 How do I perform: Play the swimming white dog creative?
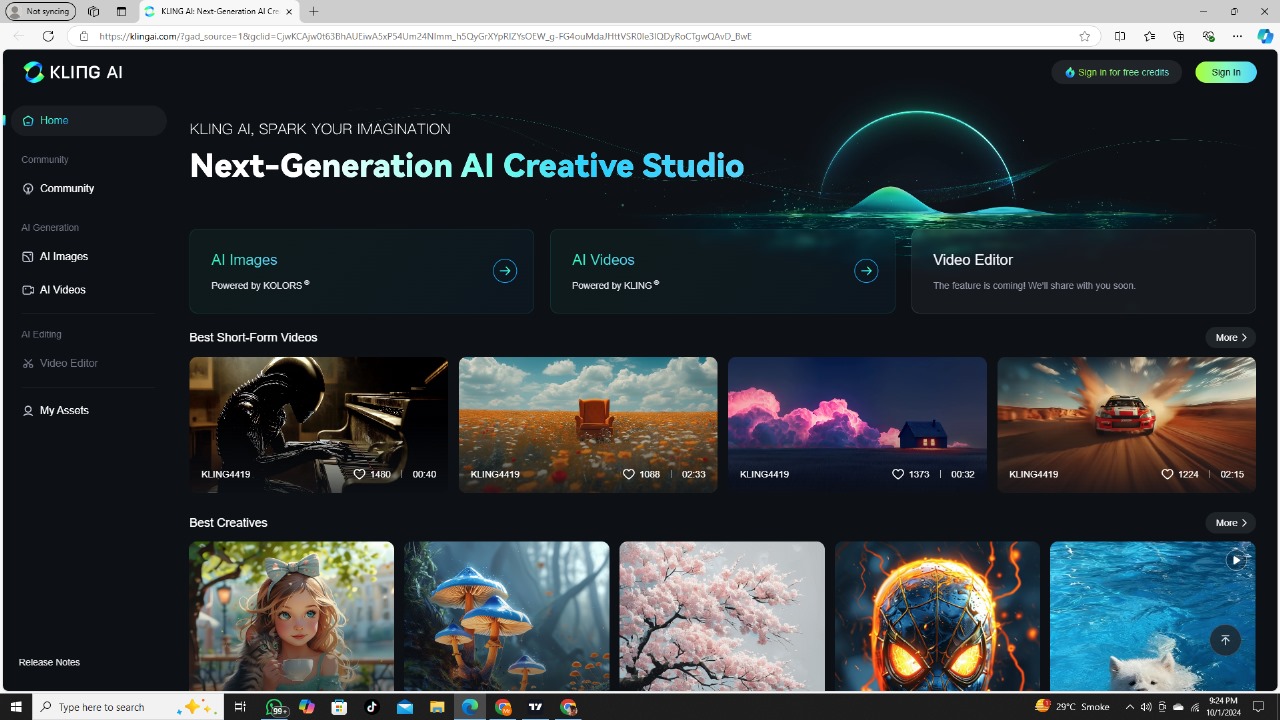coord(1237,560)
